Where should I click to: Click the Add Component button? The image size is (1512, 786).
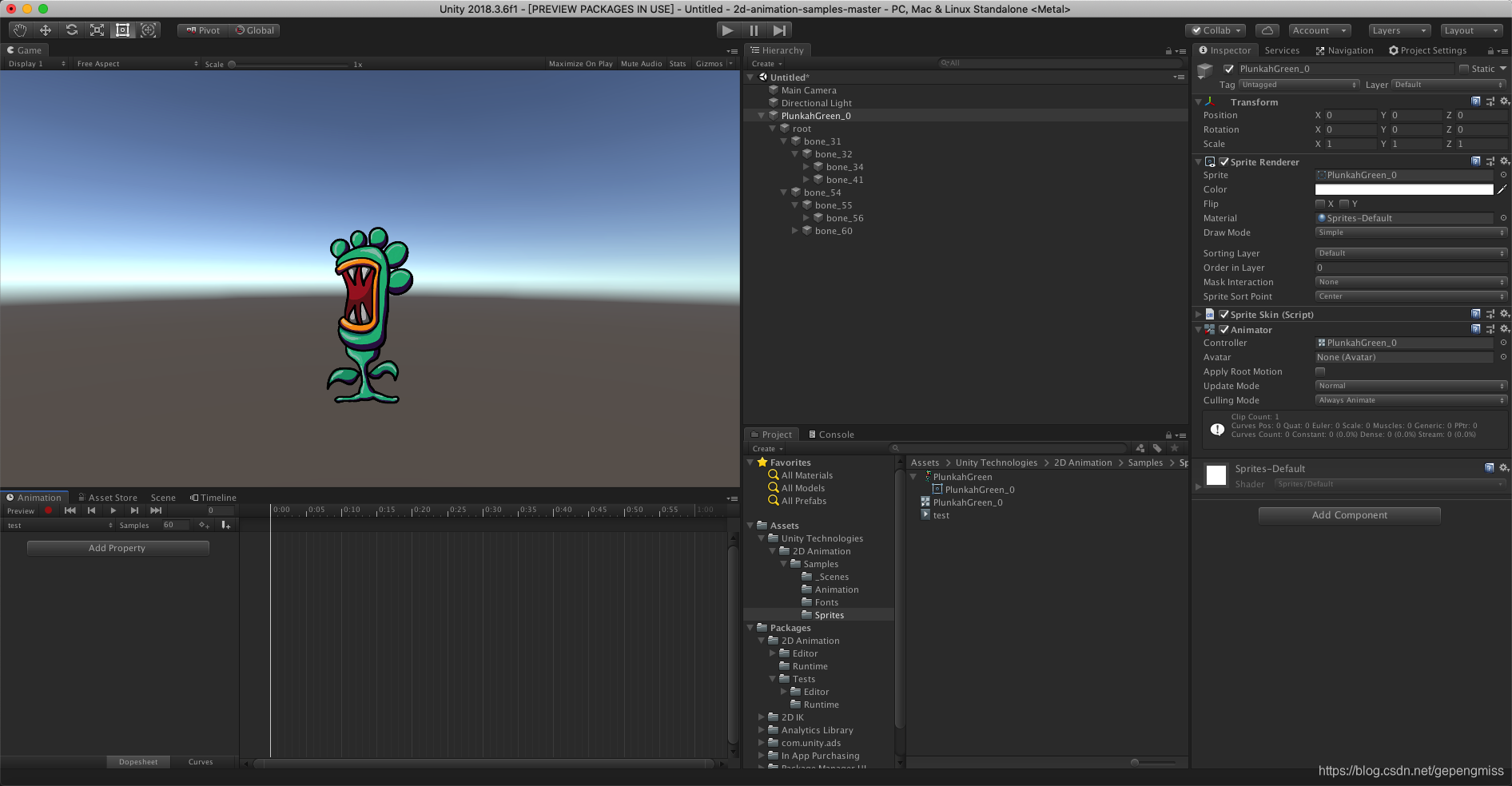(x=1349, y=515)
